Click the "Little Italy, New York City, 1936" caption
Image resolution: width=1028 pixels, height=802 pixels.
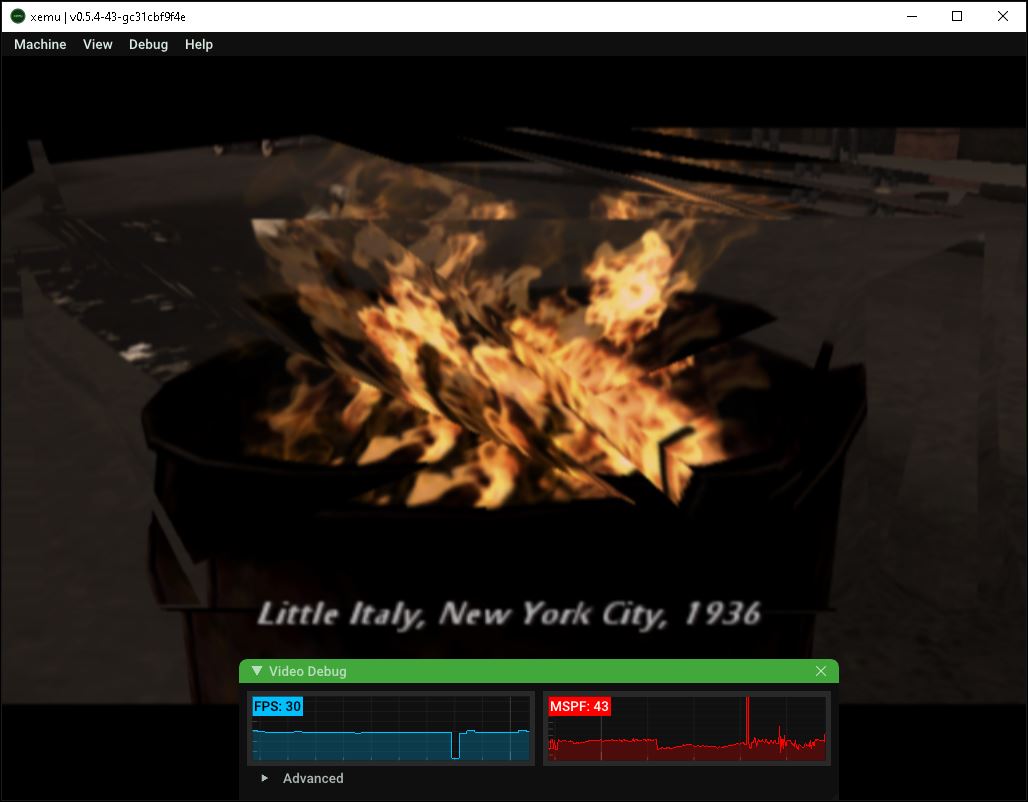click(x=509, y=614)
